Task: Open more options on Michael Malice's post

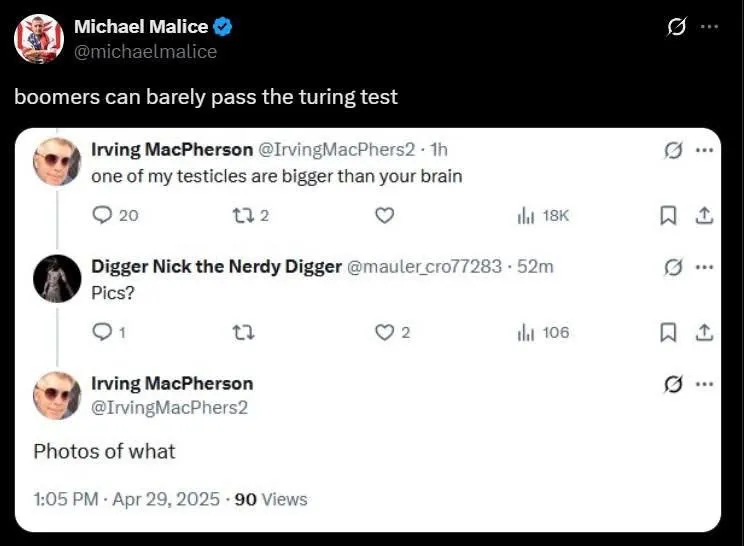Action: tap(709, 27)
